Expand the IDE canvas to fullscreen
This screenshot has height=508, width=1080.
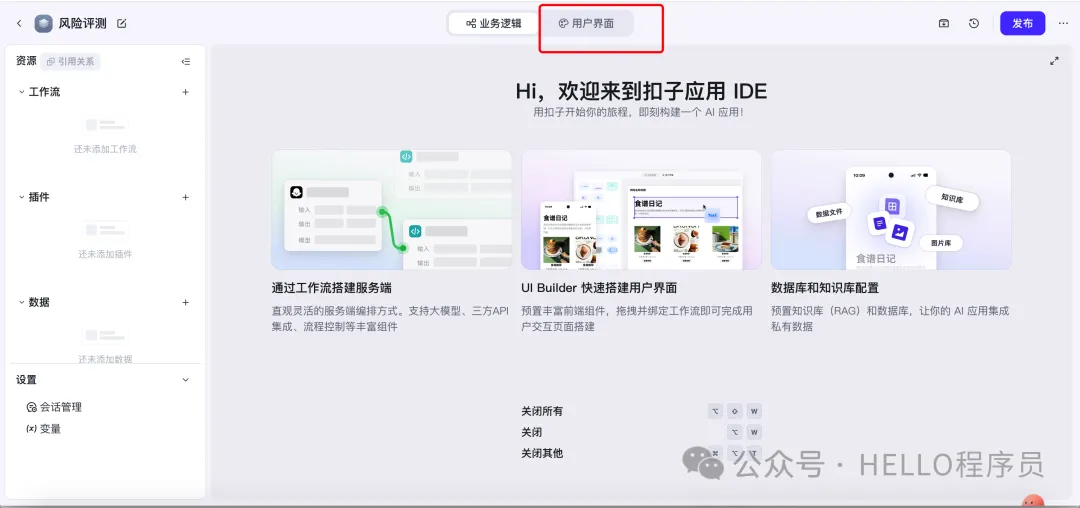point(1054,61)
